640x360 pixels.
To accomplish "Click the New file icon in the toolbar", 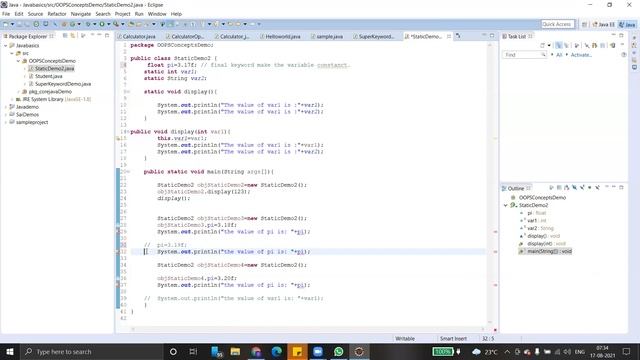I will [5, 24].
